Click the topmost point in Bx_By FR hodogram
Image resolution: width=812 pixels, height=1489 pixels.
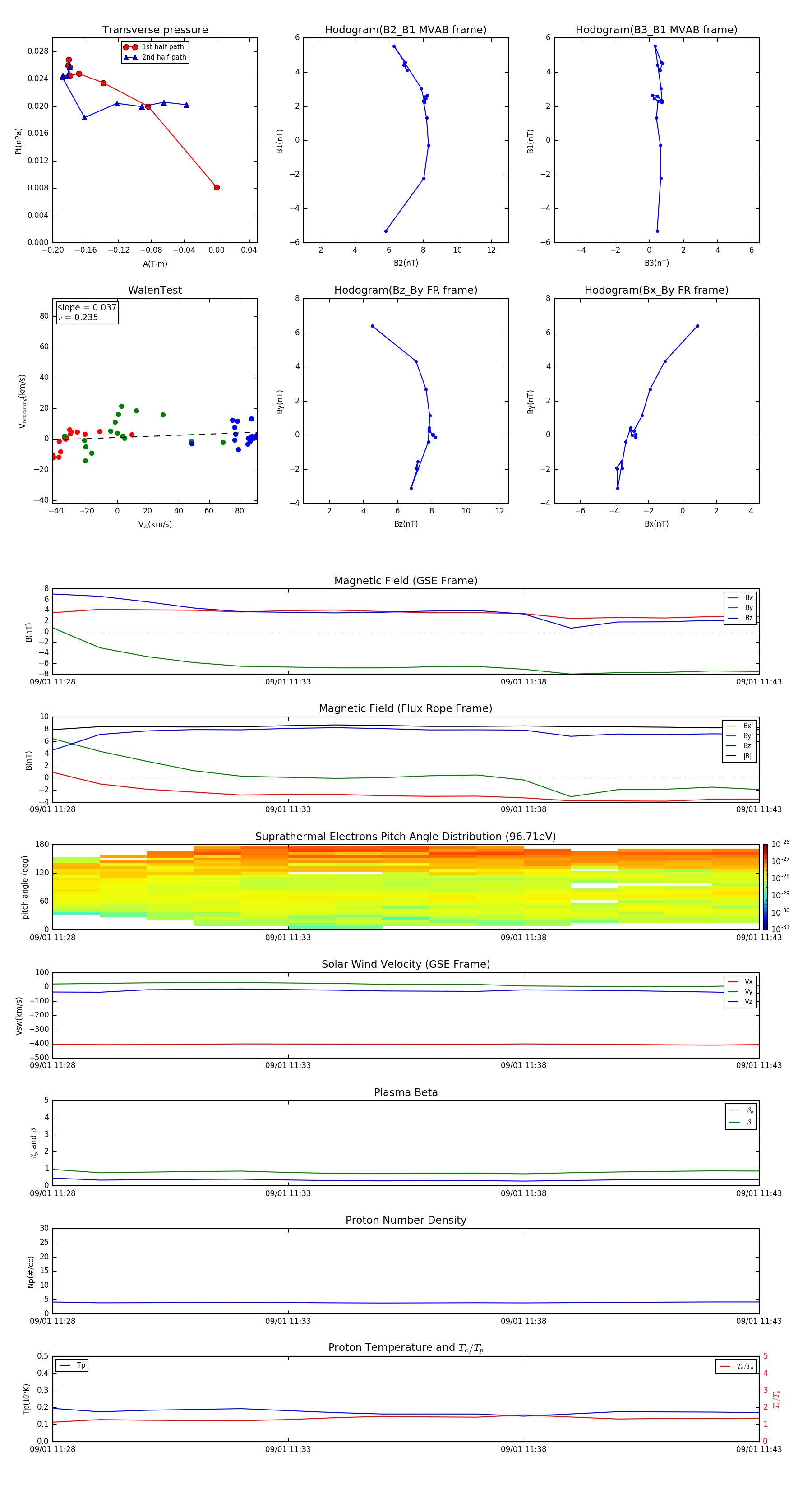[697, 326]
